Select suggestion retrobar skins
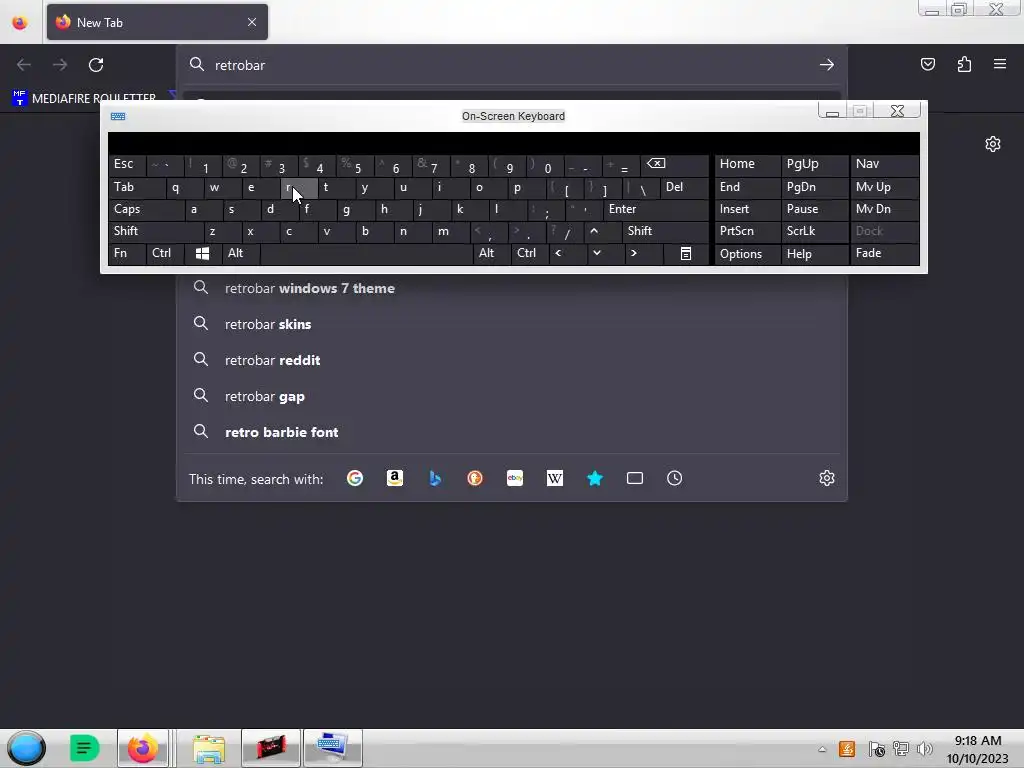1024x768 pixels. click(x=512, y=324)
